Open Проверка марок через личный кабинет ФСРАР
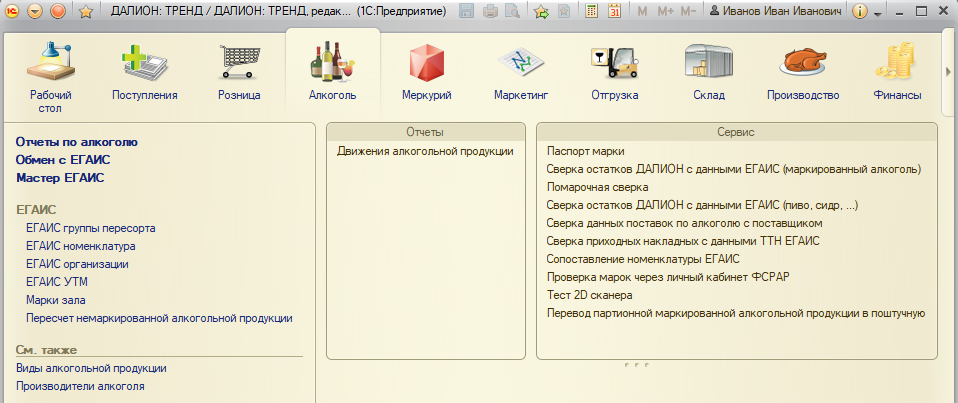Screen dimensions: 958x403 click(668, 277)
